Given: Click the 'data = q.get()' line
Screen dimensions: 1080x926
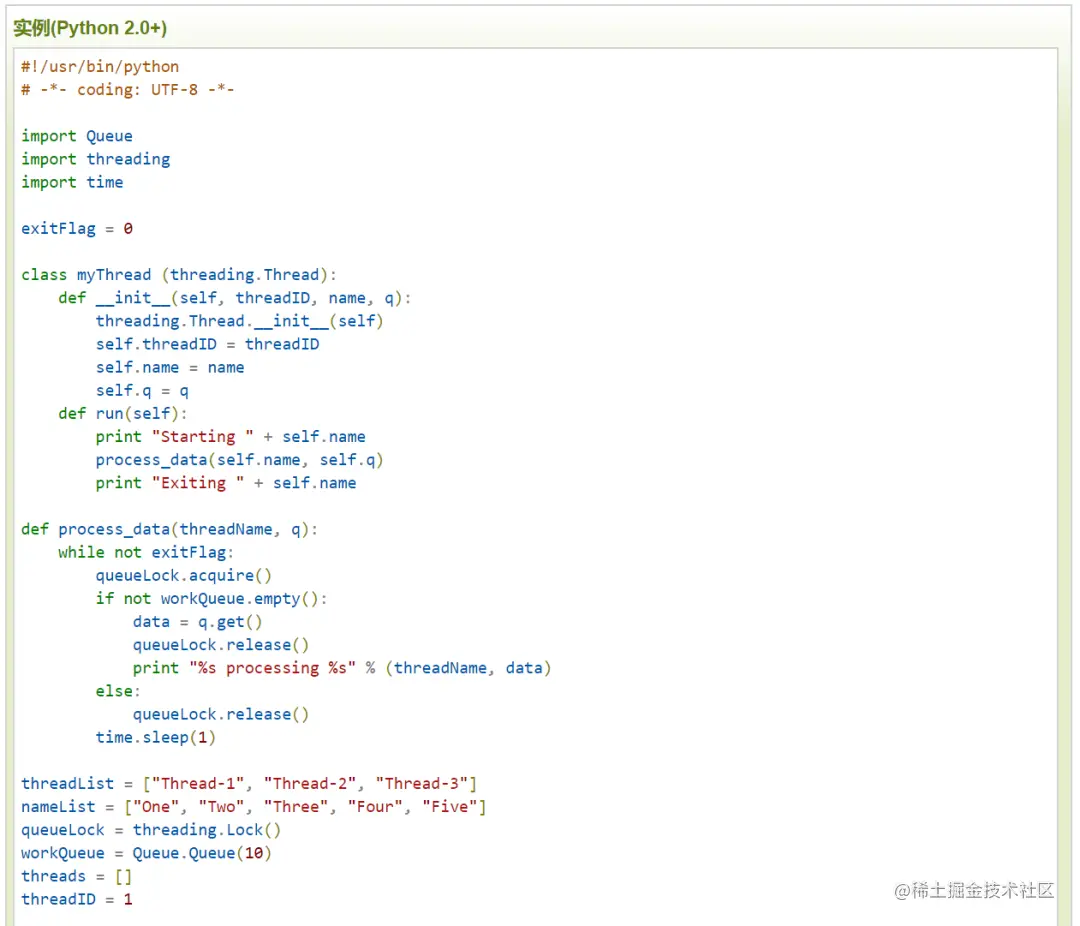Looking at the screenshot, I should [x=197, y=622].
